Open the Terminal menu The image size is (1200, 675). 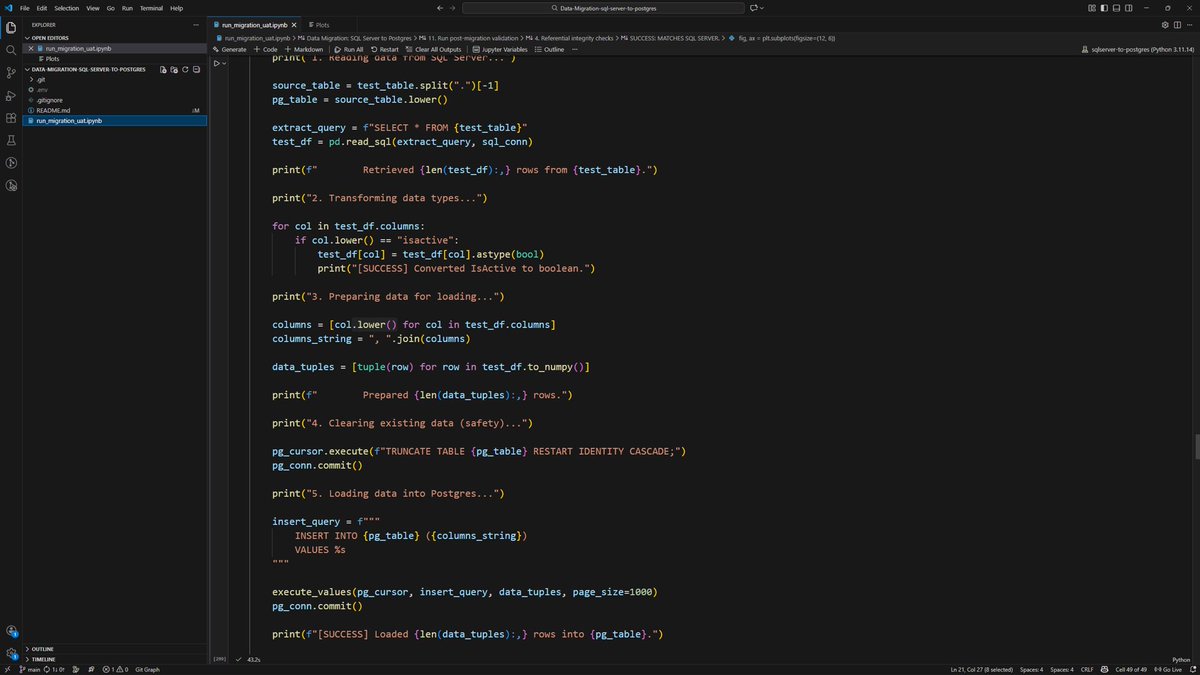point(151,7)
